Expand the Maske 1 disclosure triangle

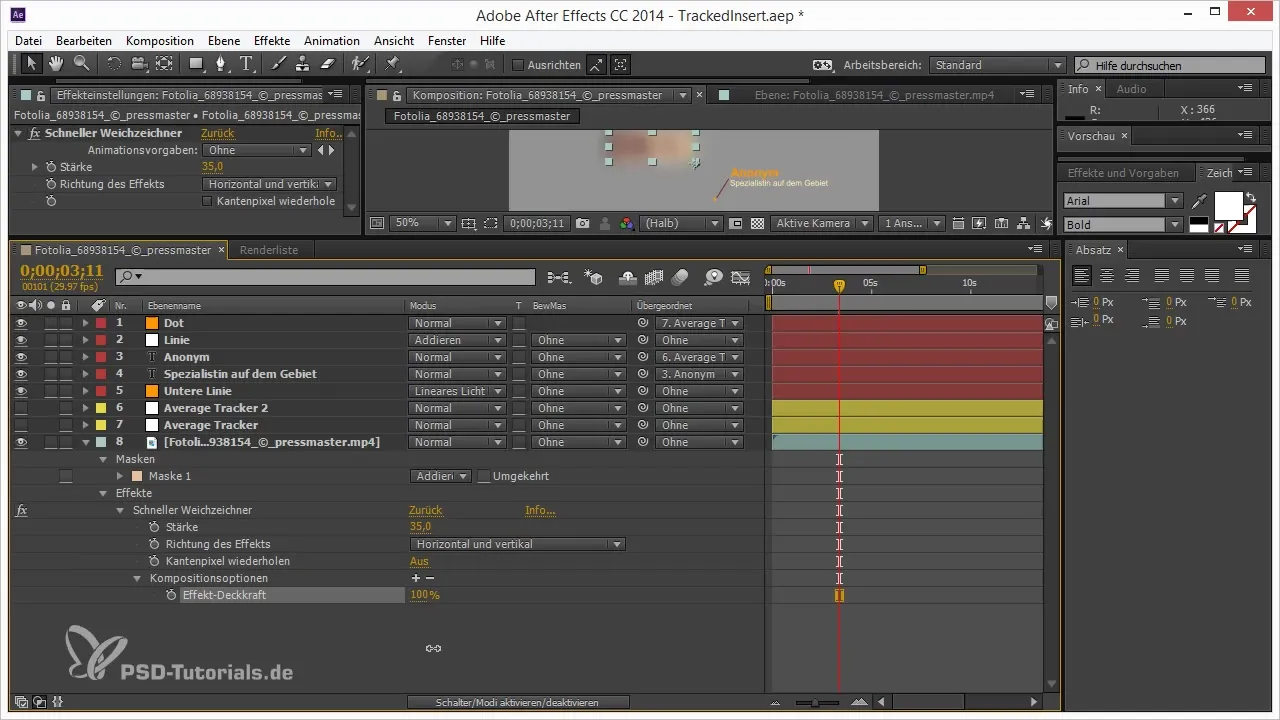click(121, 476)
